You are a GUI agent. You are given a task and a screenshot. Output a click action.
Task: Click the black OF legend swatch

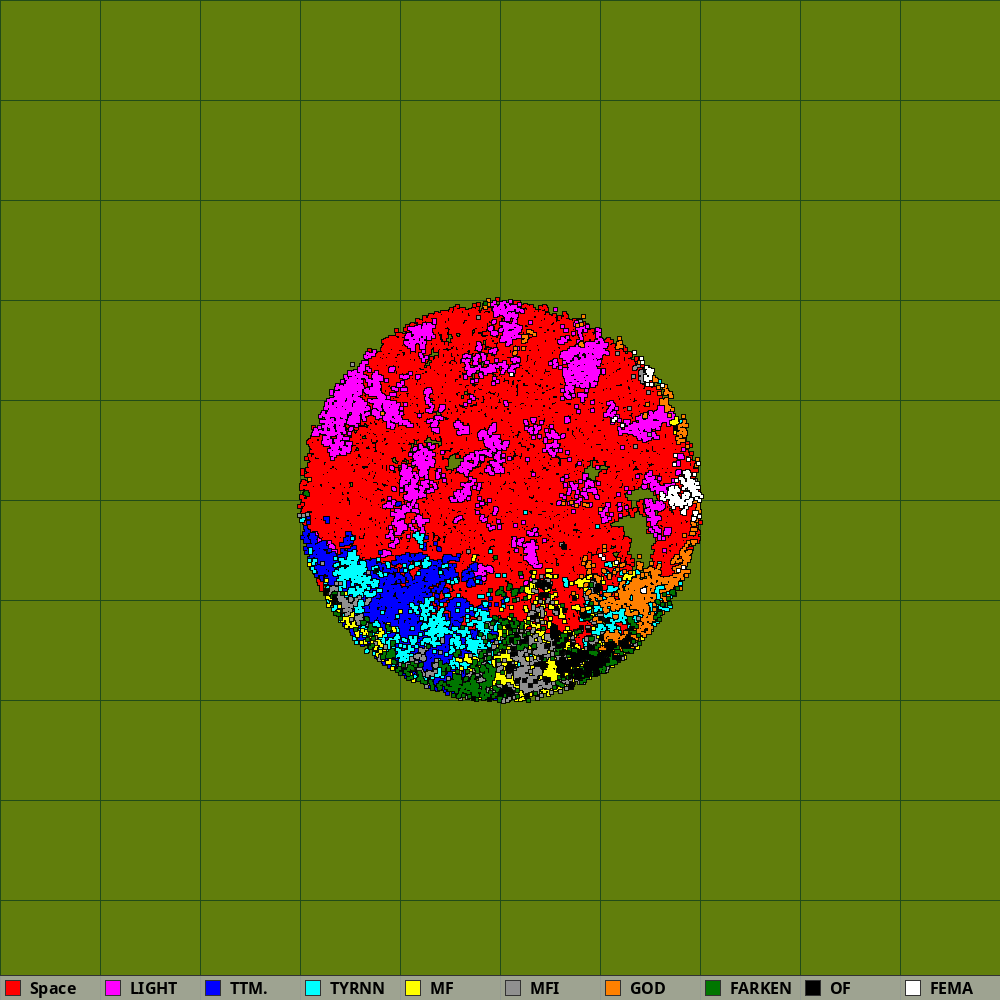tap(813, 988)
